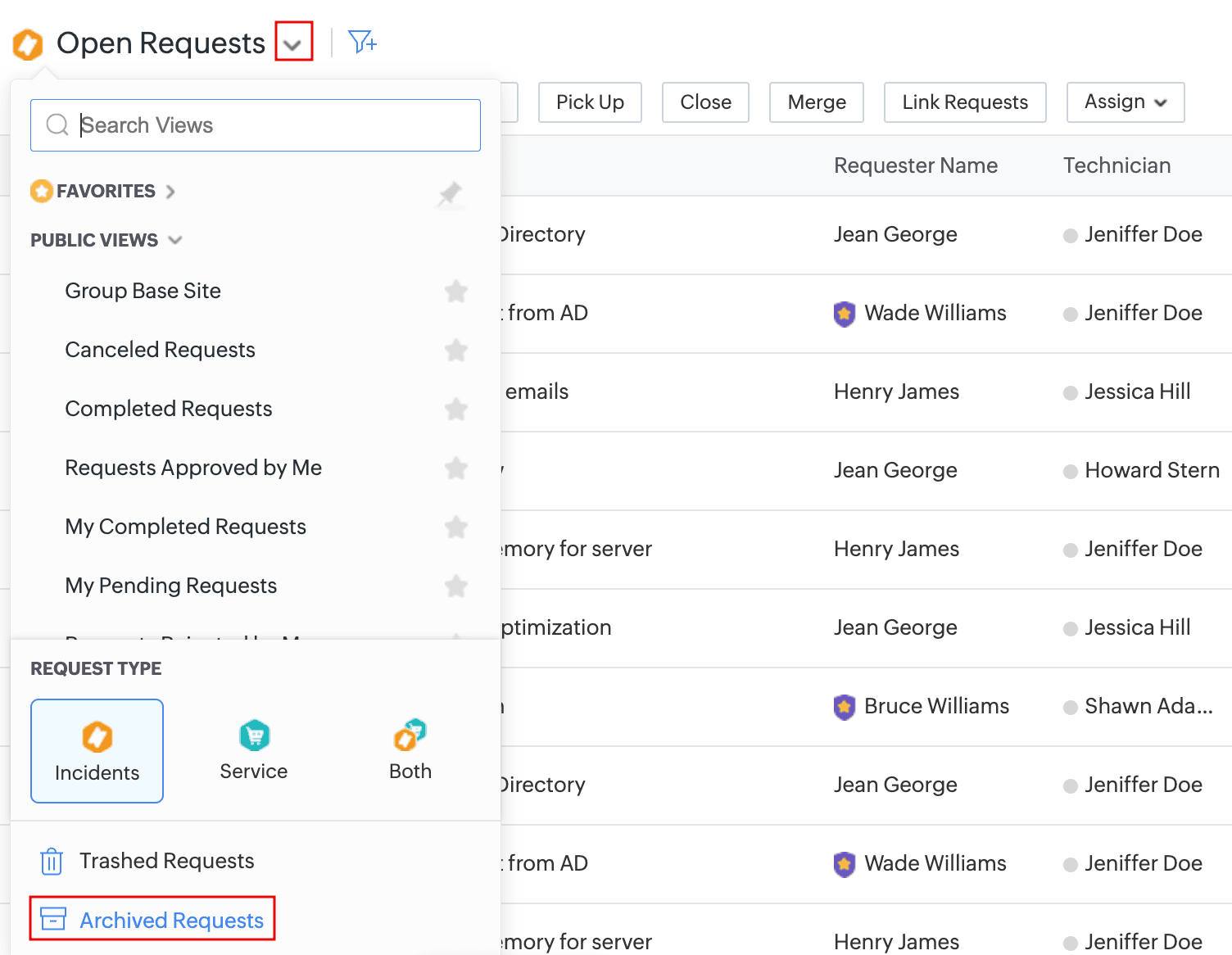Select Both request types
The image size is (1232, 955).
[x=410, y=749]
